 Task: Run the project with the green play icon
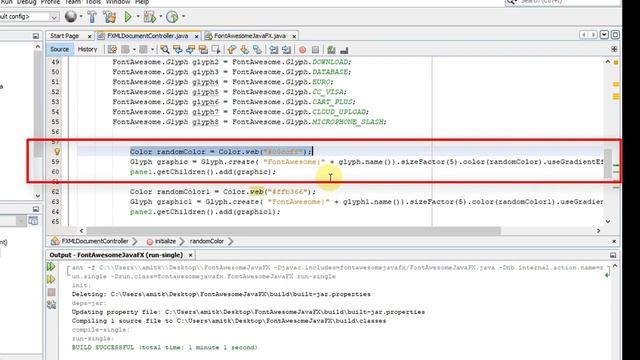click(128, 17)
